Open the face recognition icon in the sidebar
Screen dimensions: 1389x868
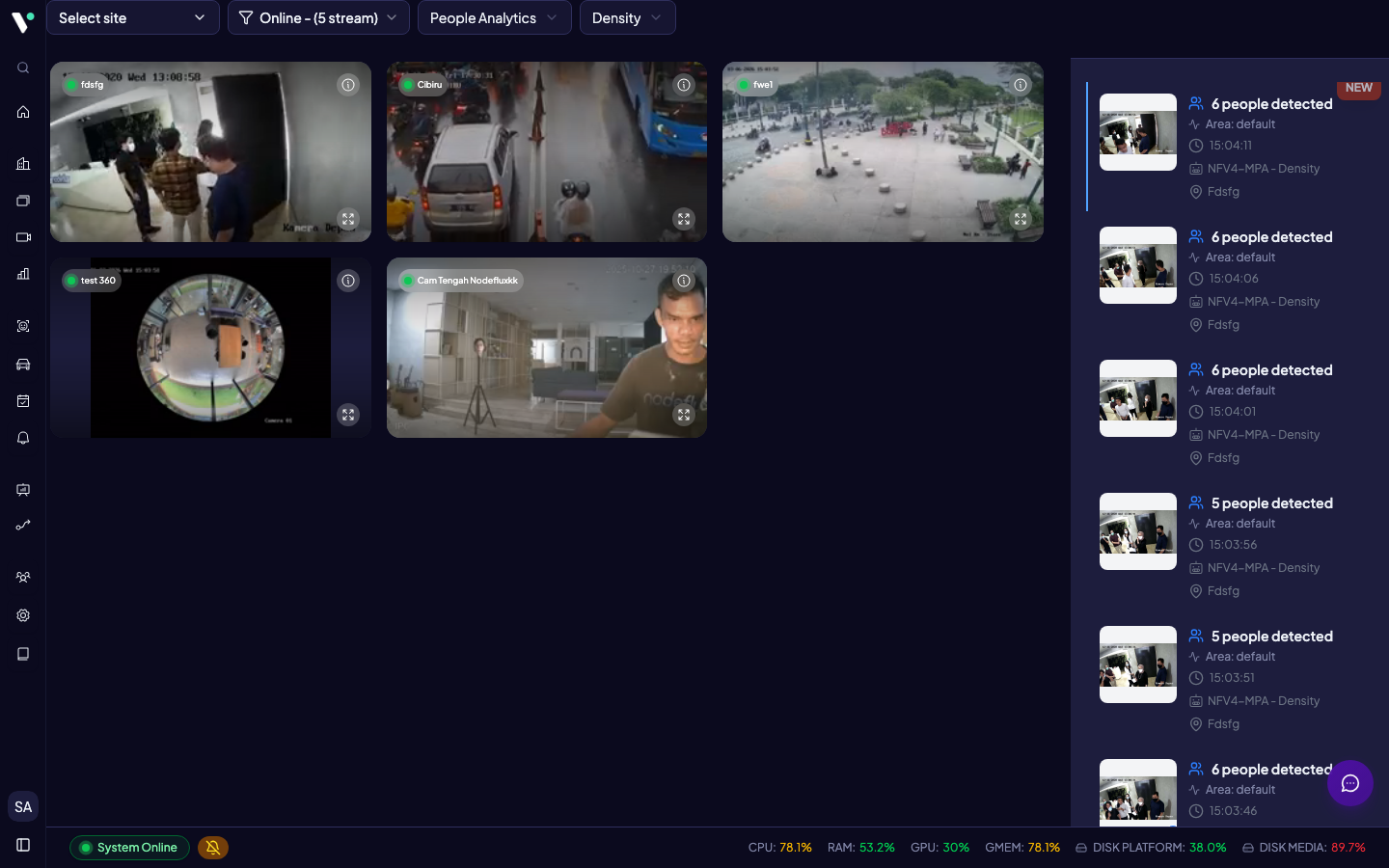23,326
